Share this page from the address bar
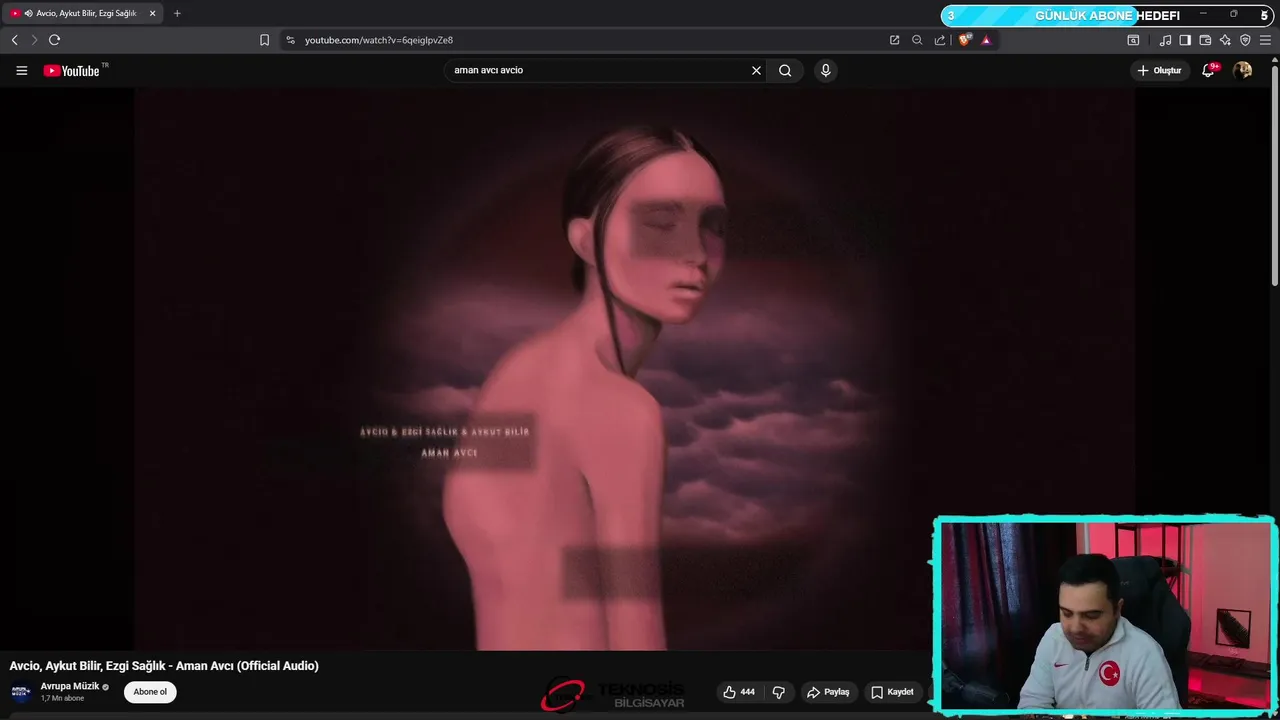This screenshot has height=720, width=1280. pyautogui.click(x=940, y=40)
